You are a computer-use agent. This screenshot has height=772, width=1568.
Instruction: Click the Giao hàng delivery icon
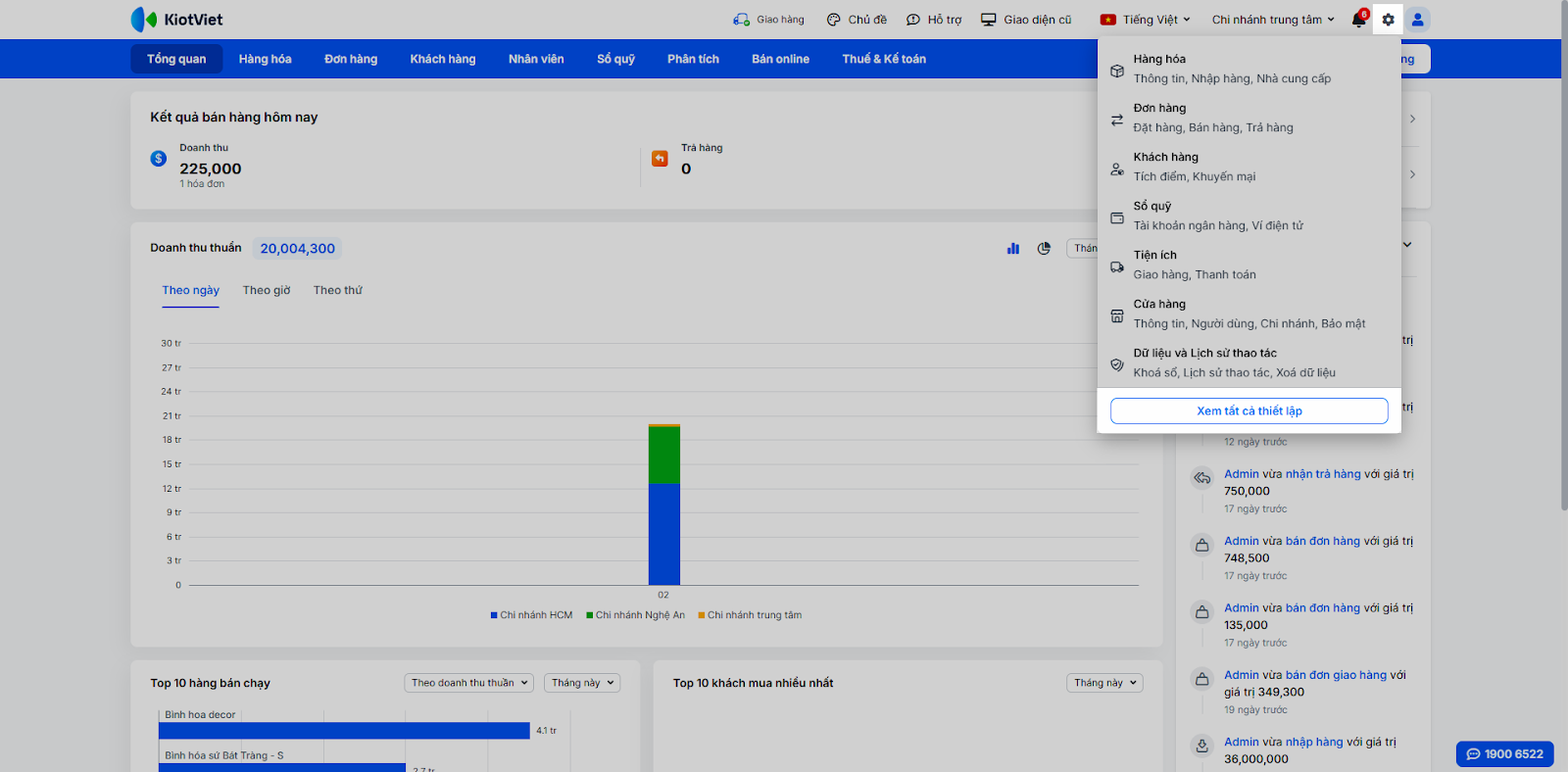point(741,20)
